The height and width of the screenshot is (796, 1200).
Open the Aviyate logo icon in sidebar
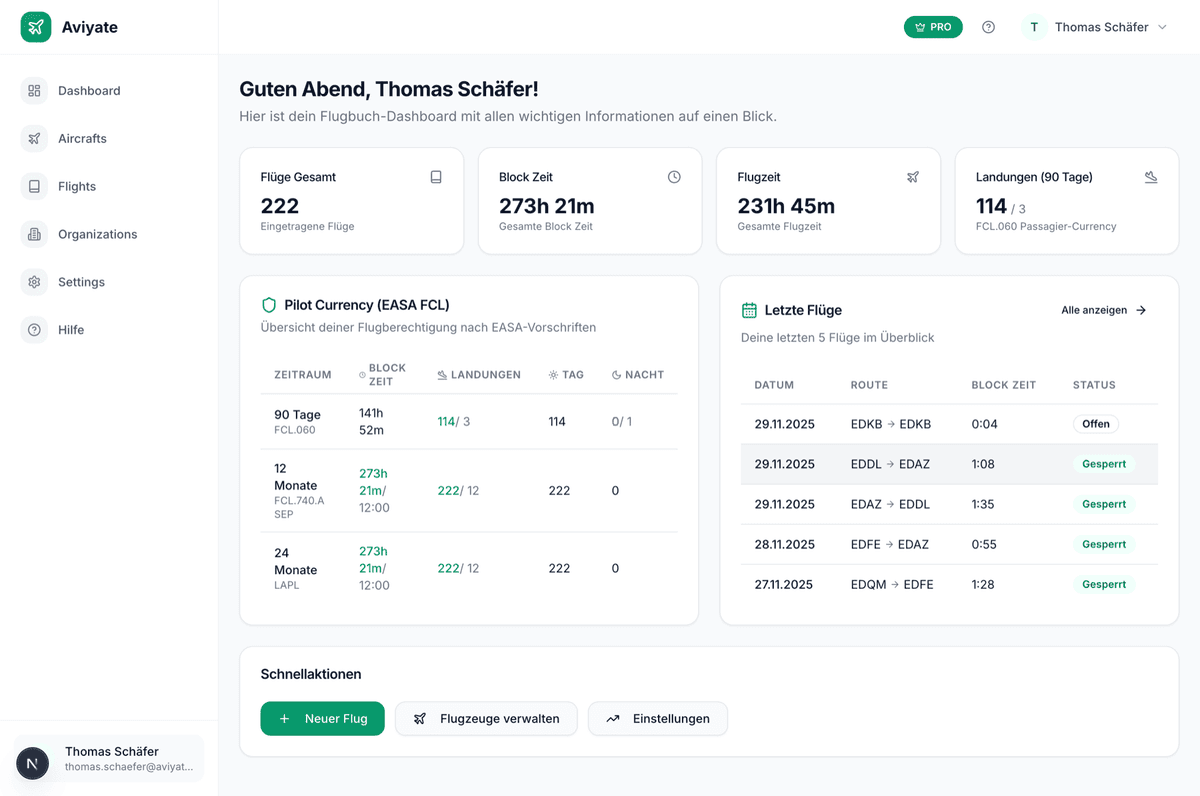tap(35, 26)
